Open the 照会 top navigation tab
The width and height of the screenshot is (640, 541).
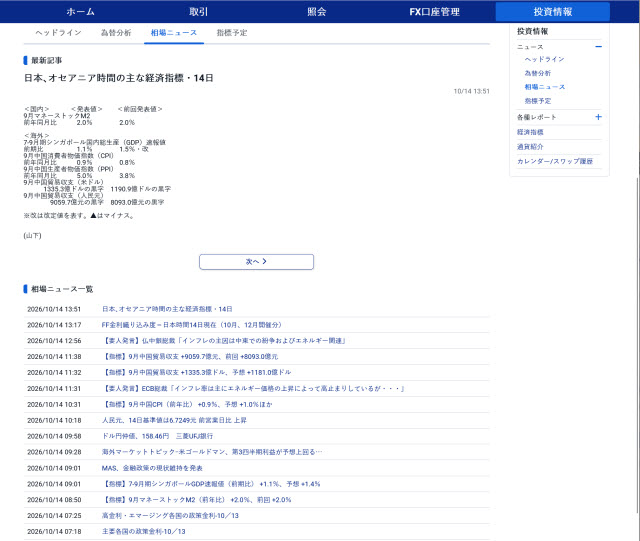coord(317,12)
